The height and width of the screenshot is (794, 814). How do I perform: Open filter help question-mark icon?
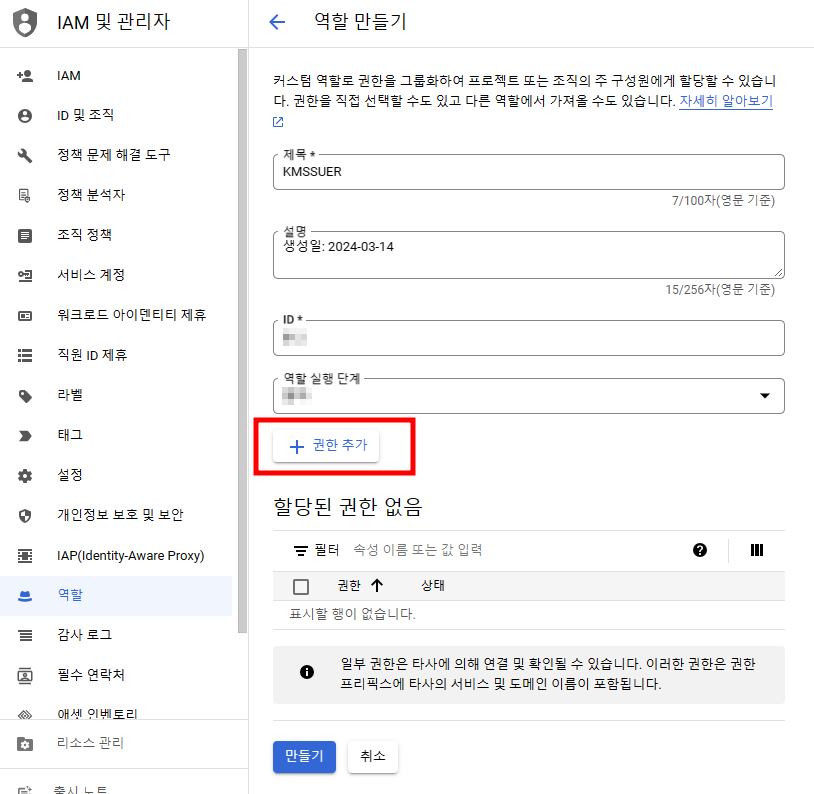[700, 550]
